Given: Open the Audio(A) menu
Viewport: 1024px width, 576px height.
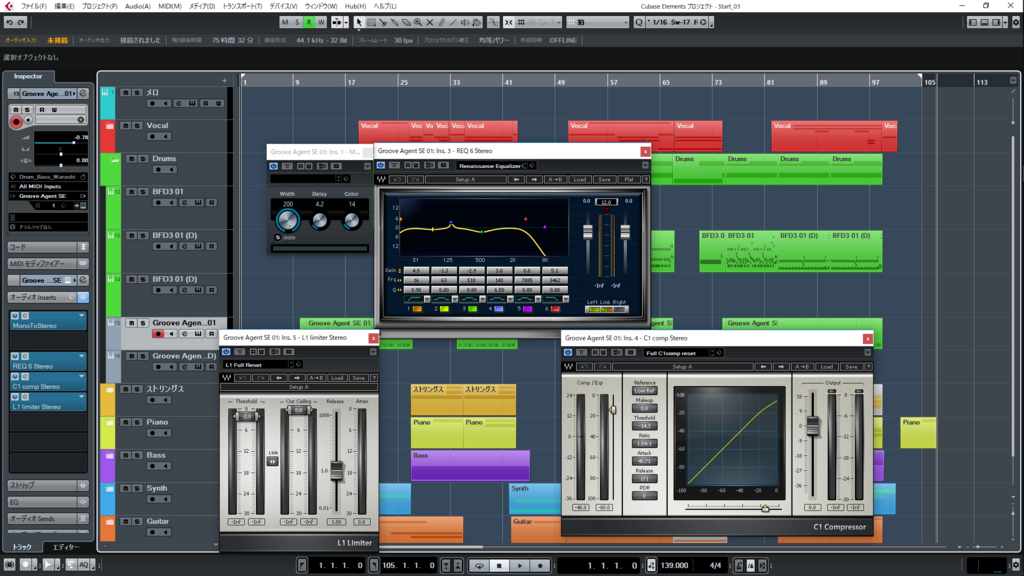Looking at the screenshot, I should point(138,6).
